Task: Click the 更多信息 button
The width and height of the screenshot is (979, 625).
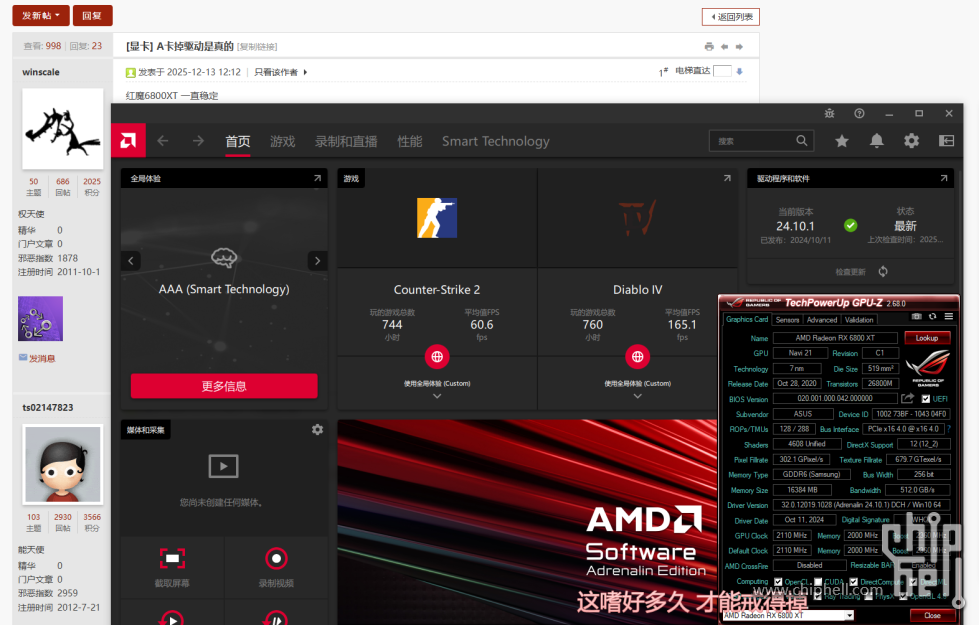Action: point(223,385)
